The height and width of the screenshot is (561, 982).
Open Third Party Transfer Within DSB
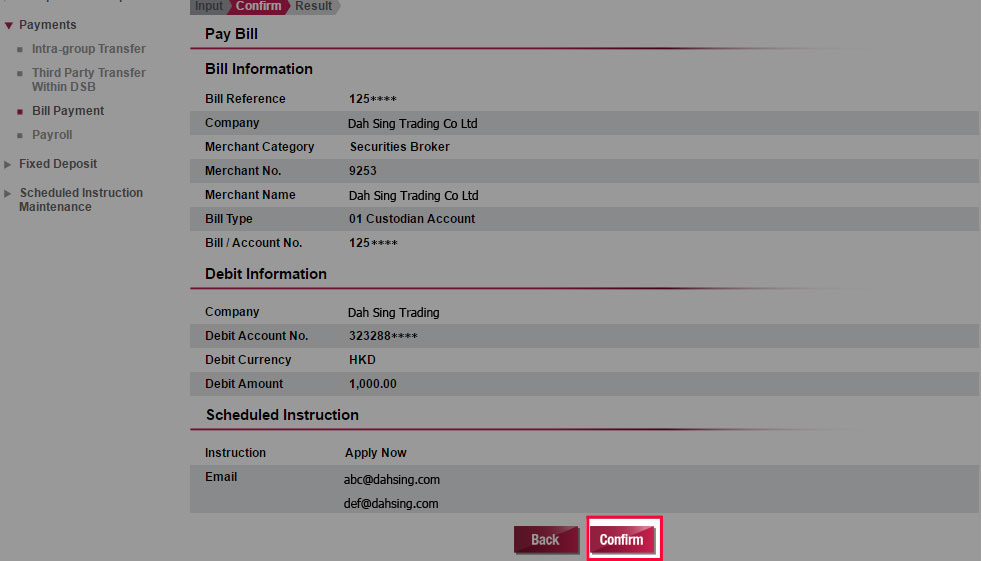click(89, 80)
